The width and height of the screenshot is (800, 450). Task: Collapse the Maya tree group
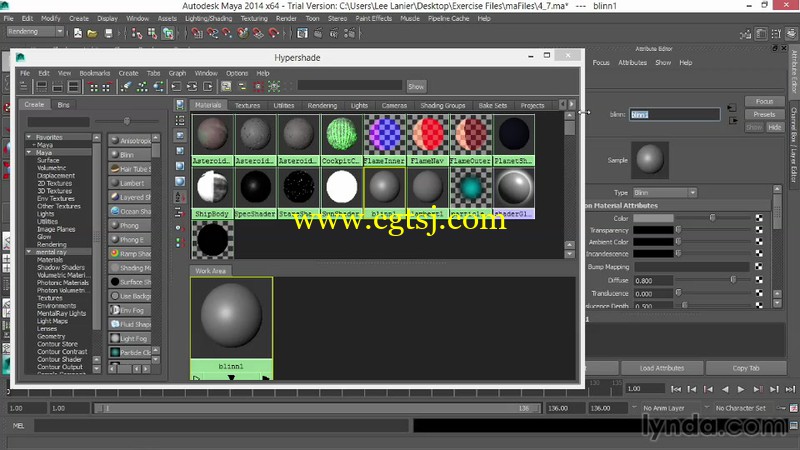pyautogui.click(x=29, y=153)
